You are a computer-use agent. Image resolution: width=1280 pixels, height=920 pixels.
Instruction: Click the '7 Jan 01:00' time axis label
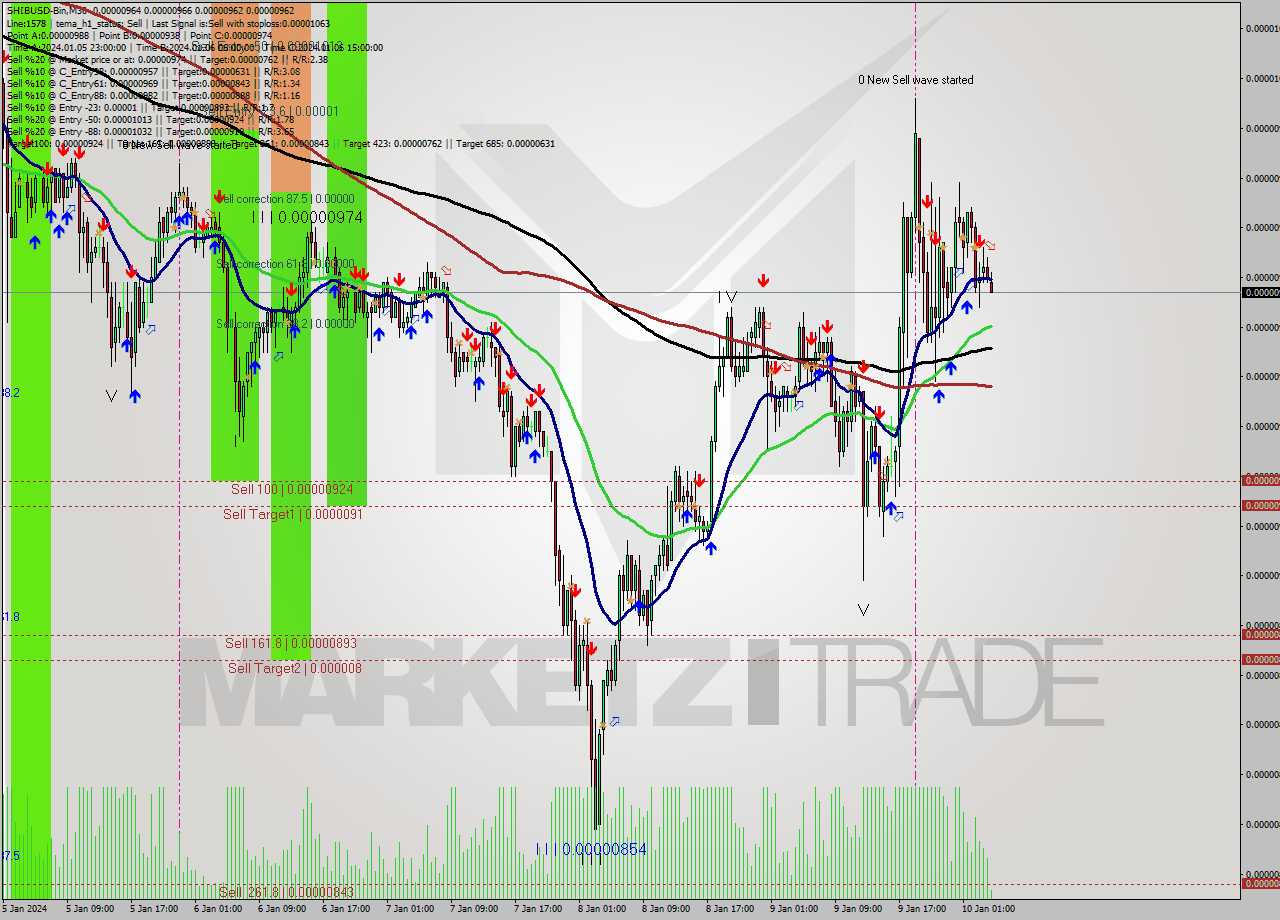pyautogui.click(x=409, y=909)
